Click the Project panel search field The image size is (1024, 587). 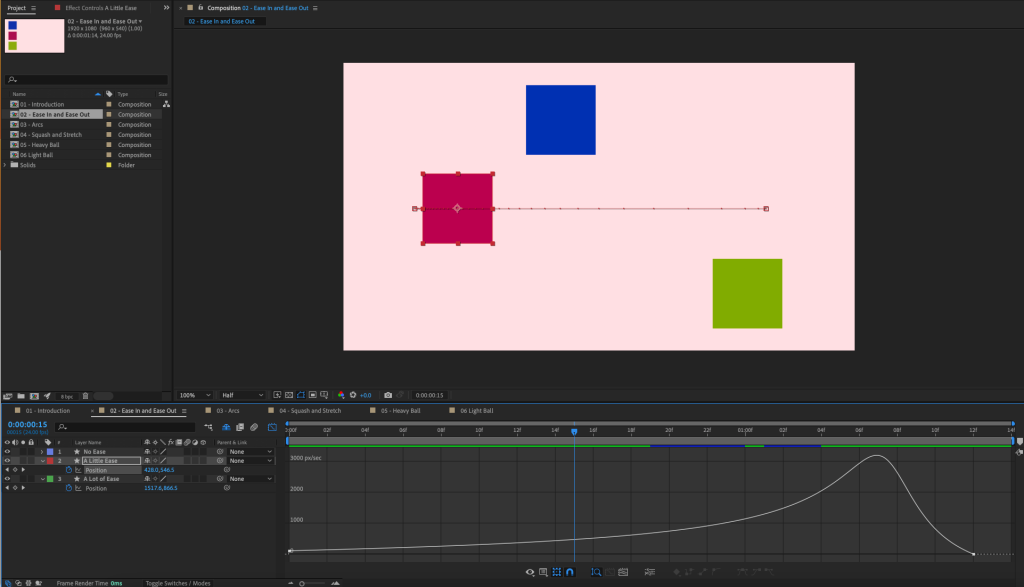(x=86, y=80)
